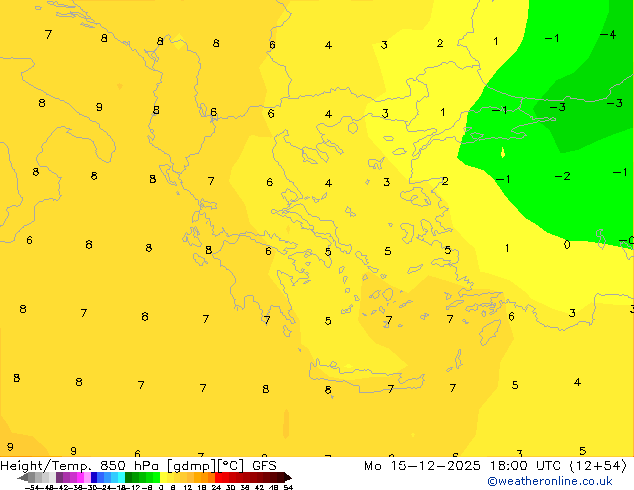The height and width of the screenshot is (490, 634).
Task: Click the GFS model label in title
Action: (264, 466)
